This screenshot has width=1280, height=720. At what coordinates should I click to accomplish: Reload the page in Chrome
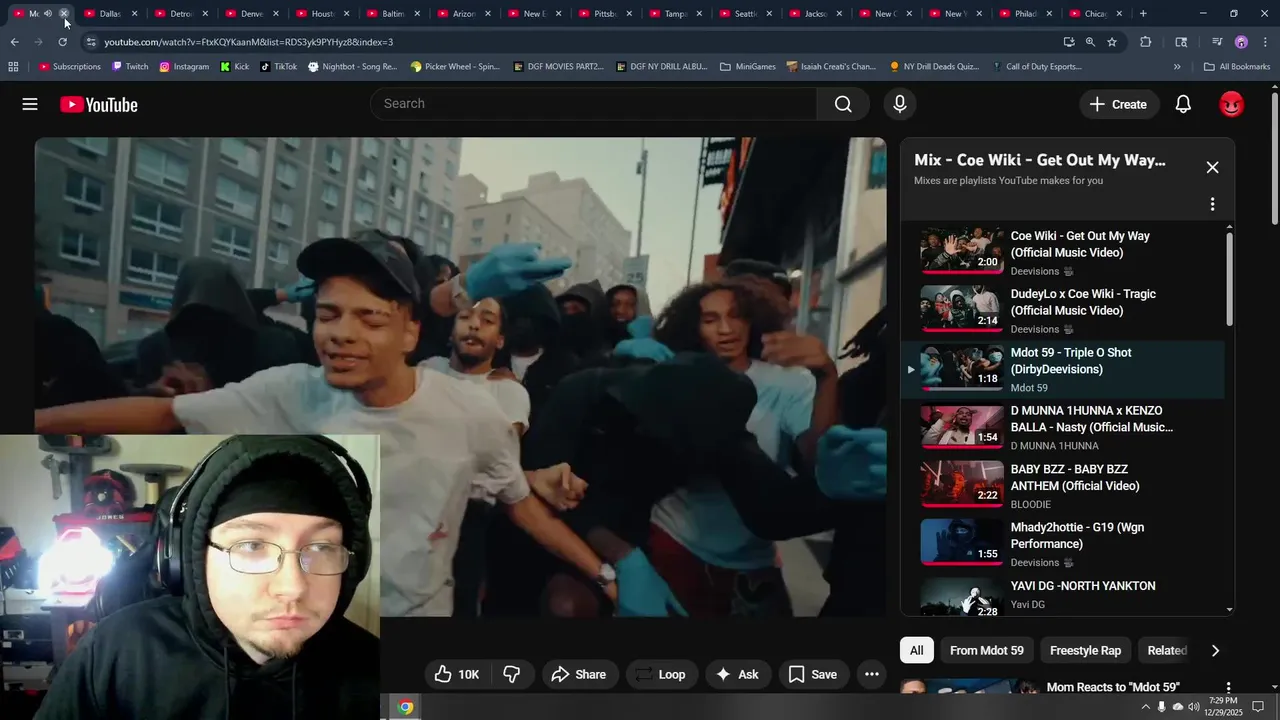(x=63, y=42)
